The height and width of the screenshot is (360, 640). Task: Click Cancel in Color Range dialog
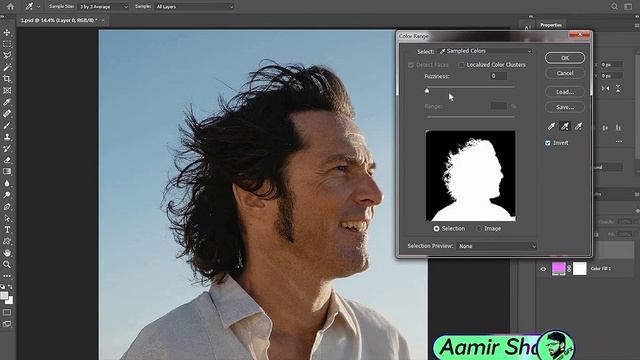point(565,73)
